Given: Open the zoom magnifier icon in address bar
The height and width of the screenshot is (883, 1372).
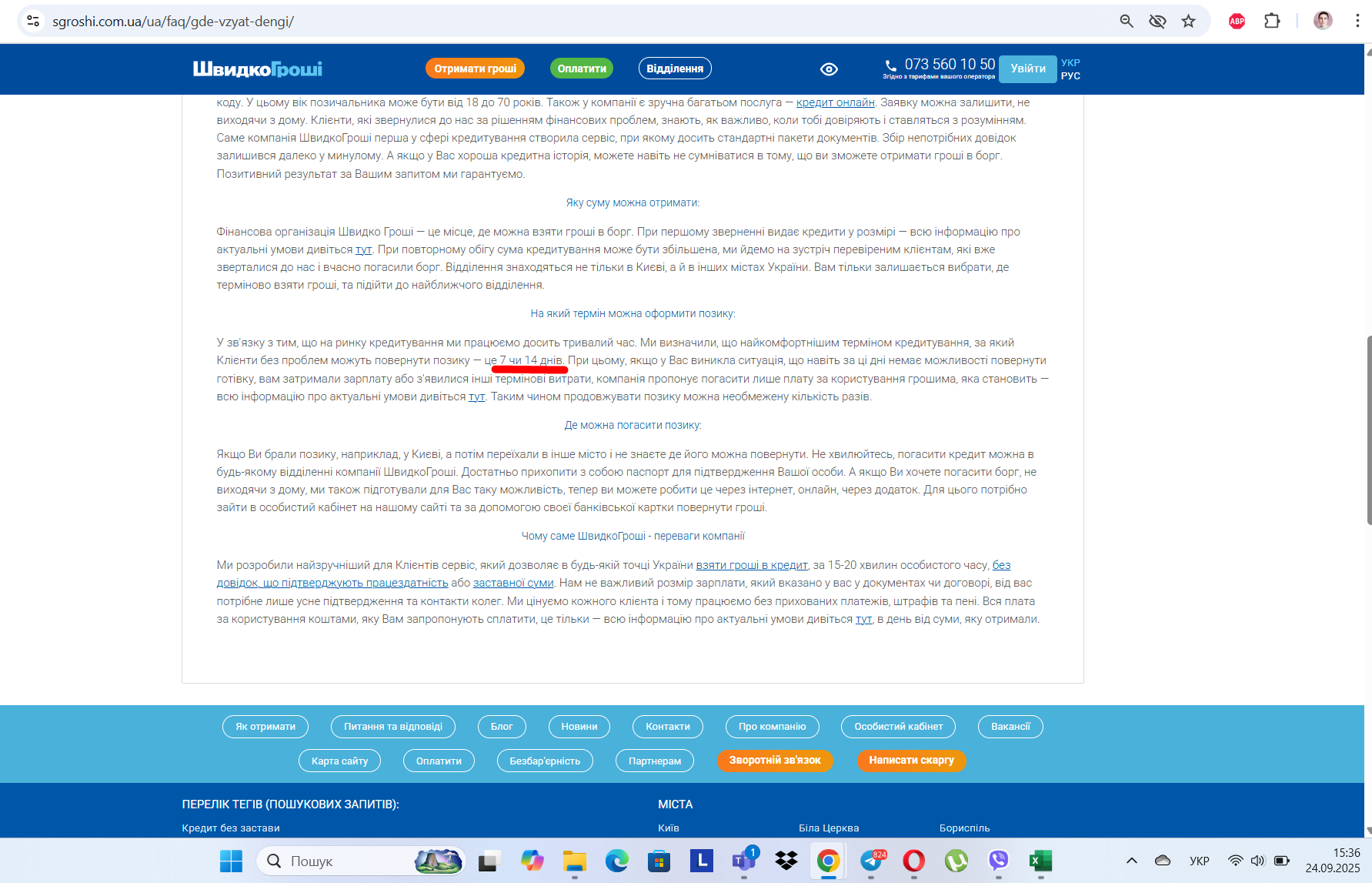Looking at the screenshot, I should click(1127, 21).
